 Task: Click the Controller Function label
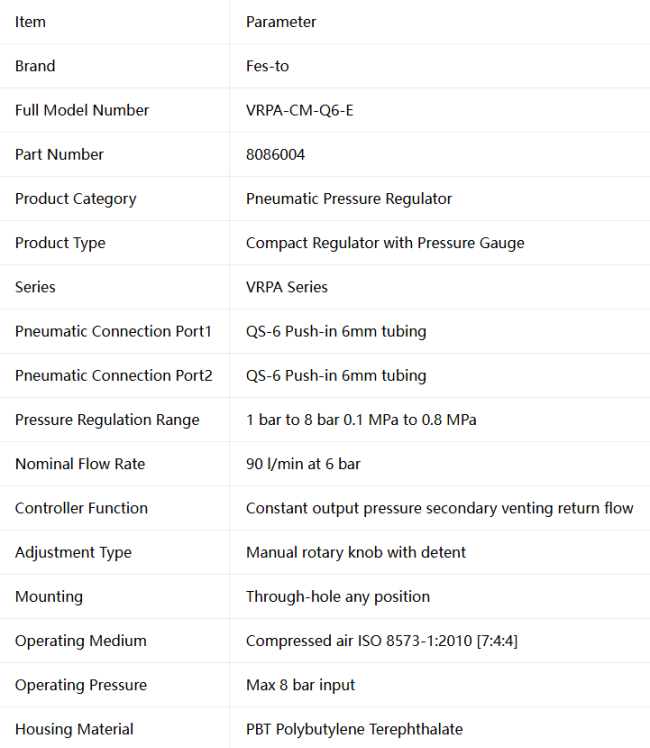[x=81, y=509]
